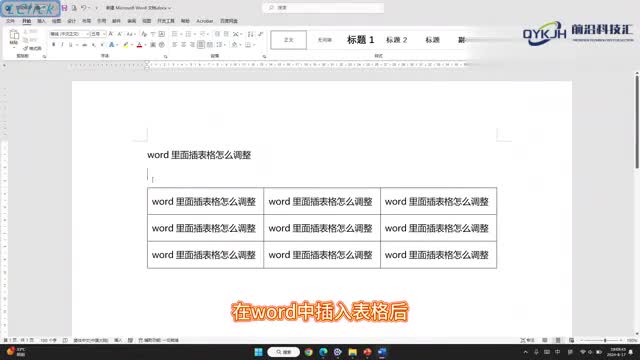Click the Decrease Font Size icon
Screen dimensions: 640x360
click(120, 34)
